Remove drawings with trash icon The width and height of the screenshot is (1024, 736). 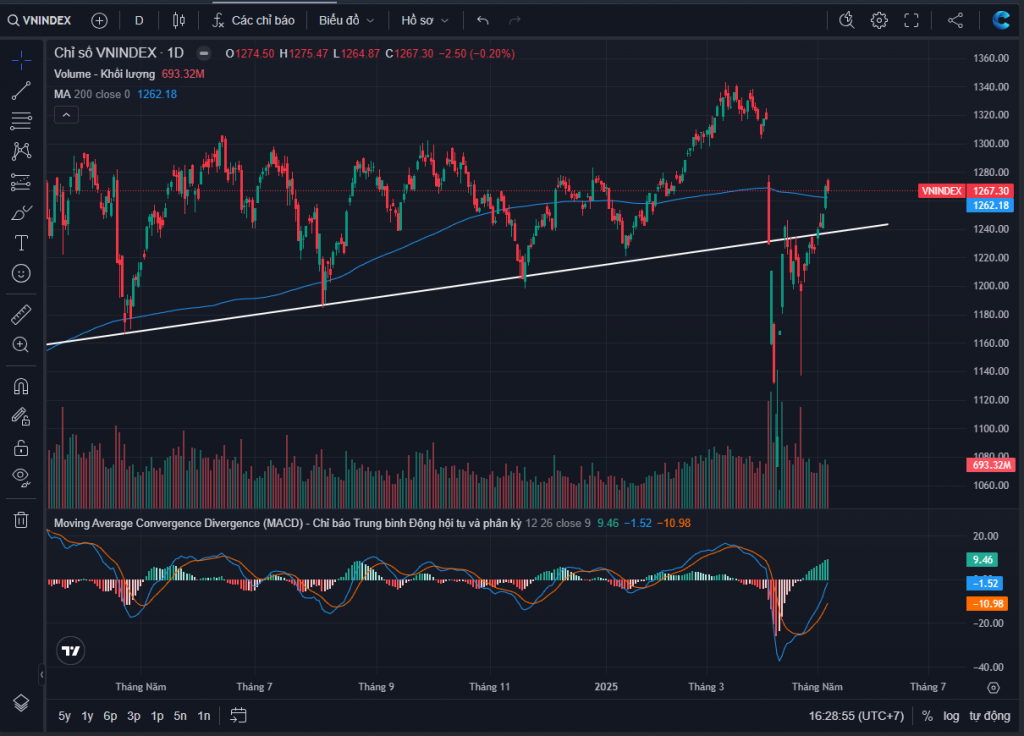(x=21, y=520)
